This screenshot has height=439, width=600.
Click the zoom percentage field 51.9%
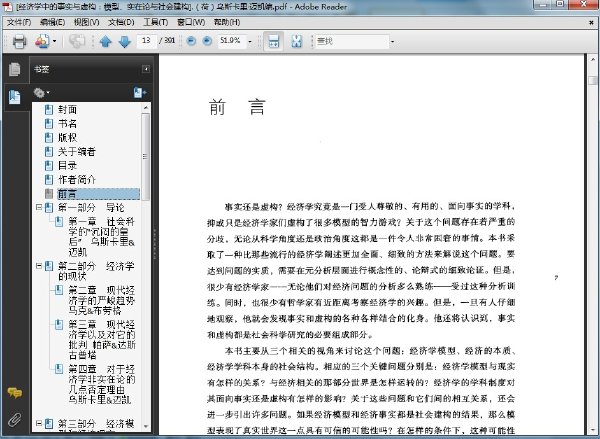point(231,41)
